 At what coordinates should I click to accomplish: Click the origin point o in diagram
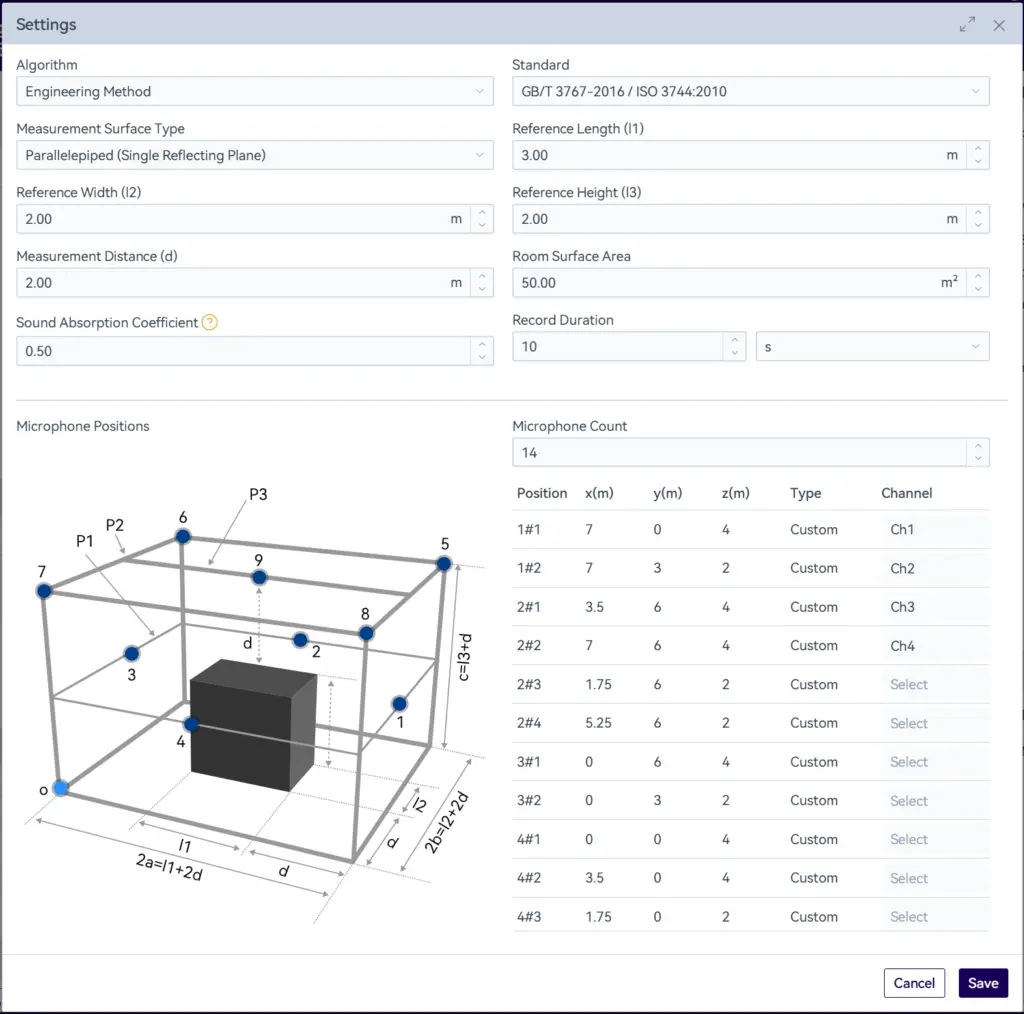[x=61, y=789]
